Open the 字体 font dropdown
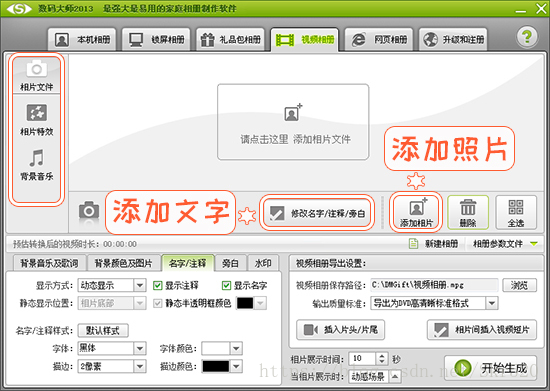 point(140,348)
